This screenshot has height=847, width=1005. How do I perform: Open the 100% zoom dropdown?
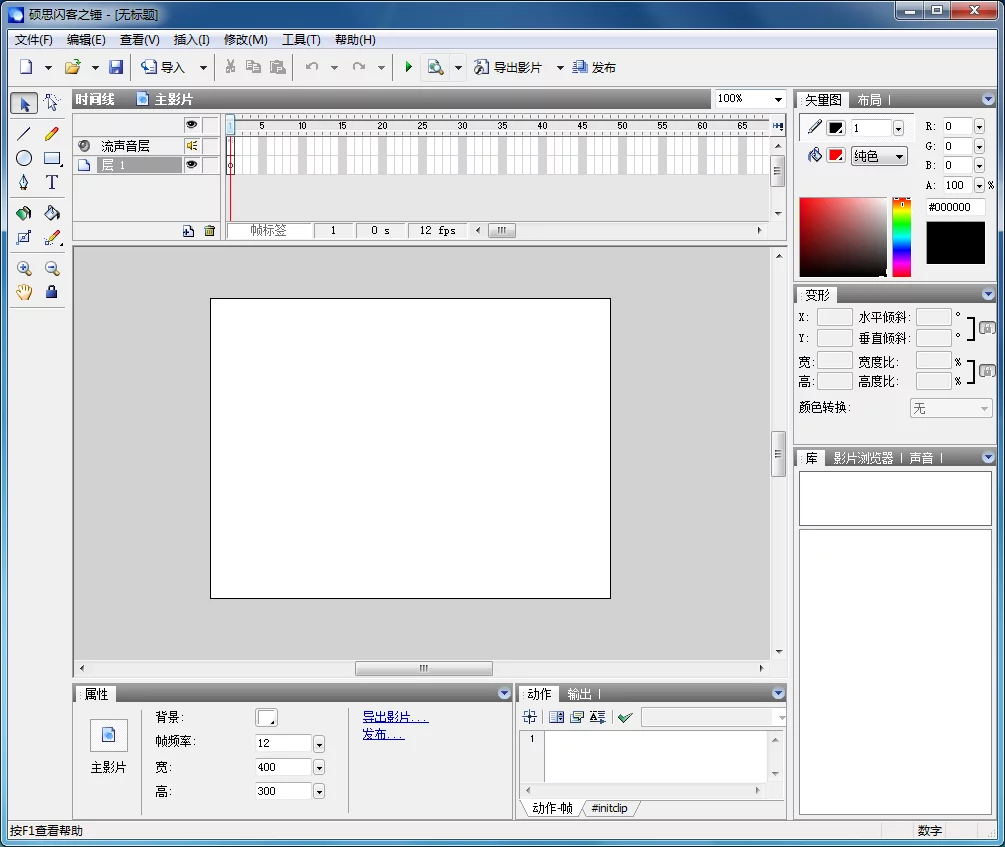coord(777,99)
